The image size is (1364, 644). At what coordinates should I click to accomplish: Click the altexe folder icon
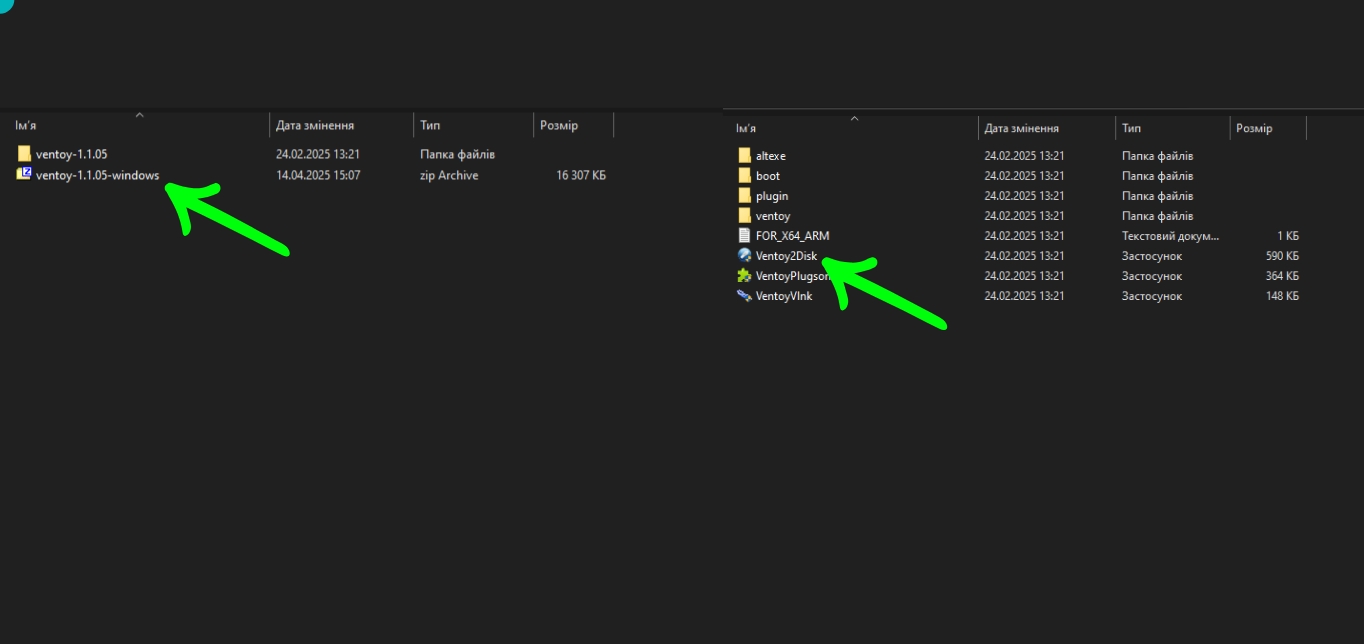pyautogui.click(x=744, y=156)
